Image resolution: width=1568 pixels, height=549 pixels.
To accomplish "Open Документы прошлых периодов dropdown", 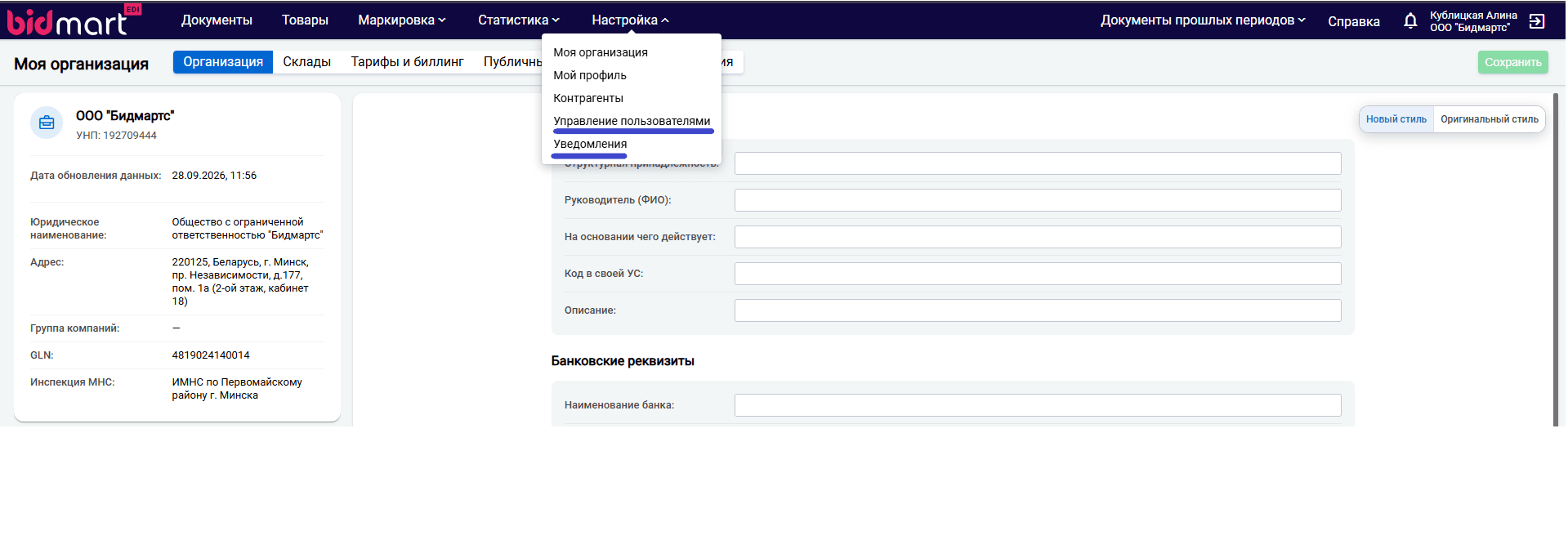I will coord(1203,20).
